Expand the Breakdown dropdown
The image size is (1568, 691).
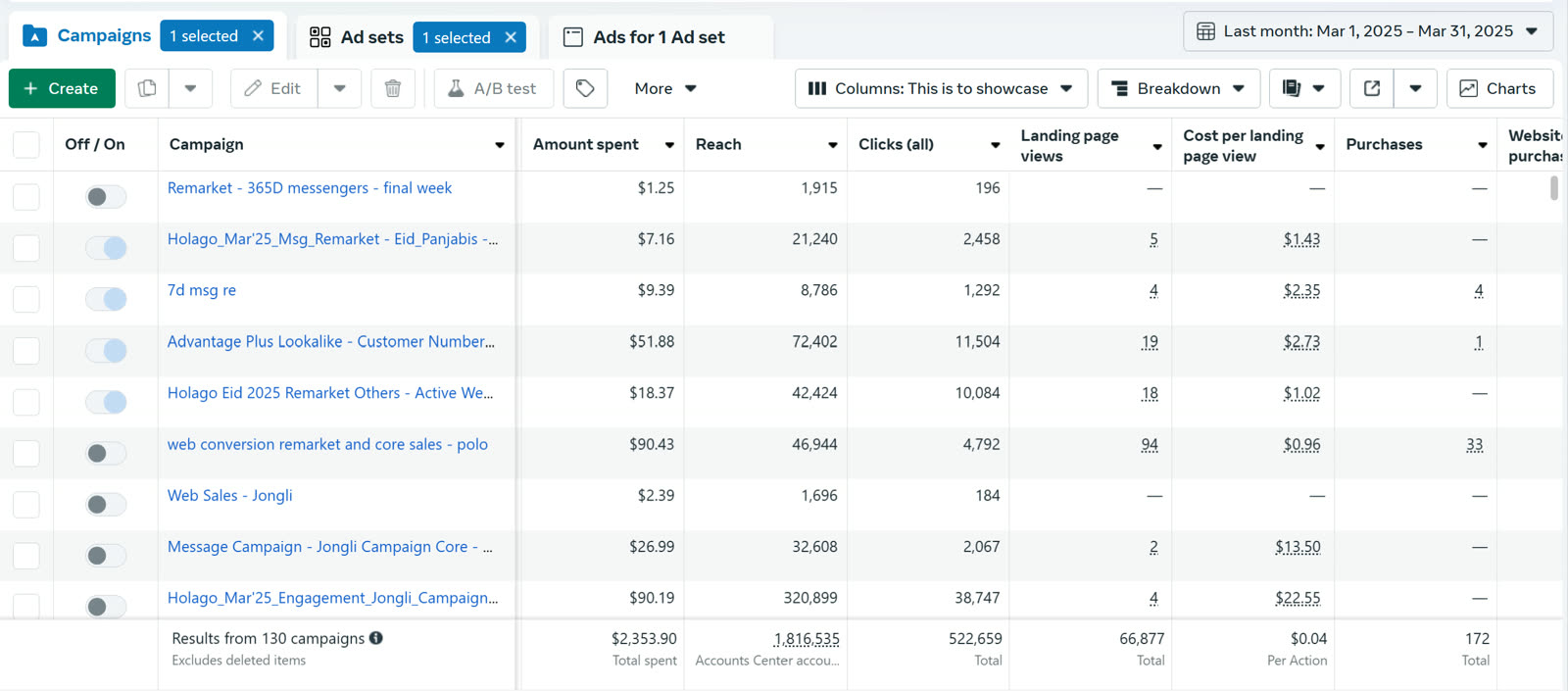tap(1178, 88)
